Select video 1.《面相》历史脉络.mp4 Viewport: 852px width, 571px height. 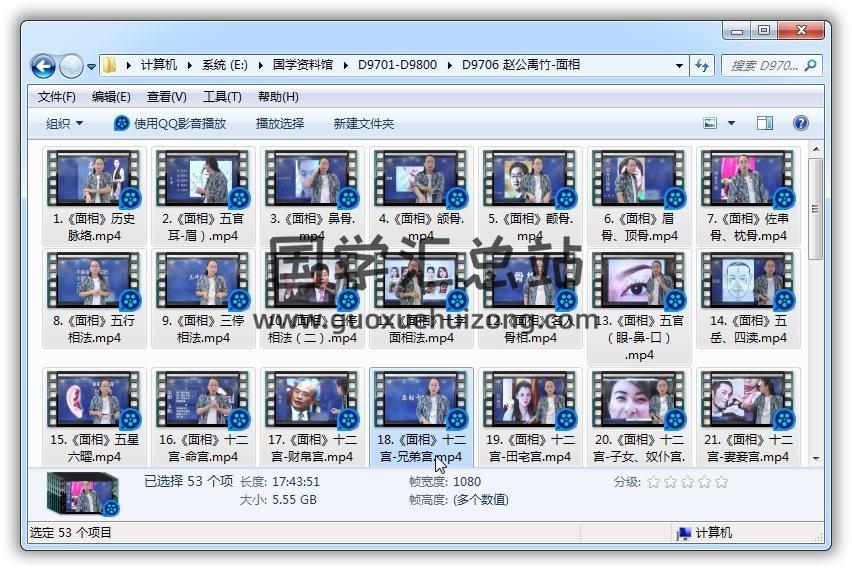[x=94, y=197]
